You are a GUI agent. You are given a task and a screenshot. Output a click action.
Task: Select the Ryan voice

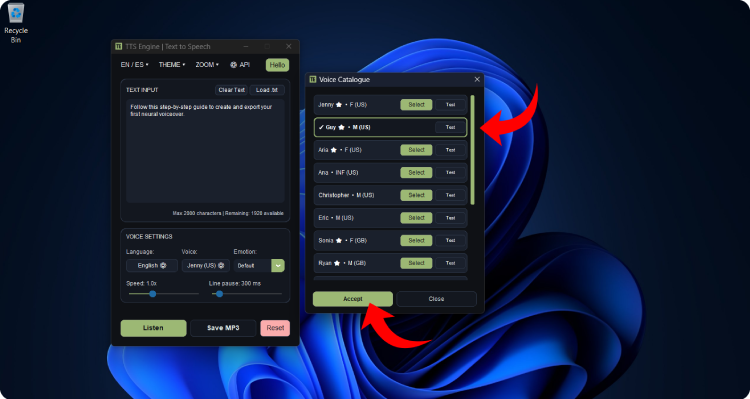[416, 263]
